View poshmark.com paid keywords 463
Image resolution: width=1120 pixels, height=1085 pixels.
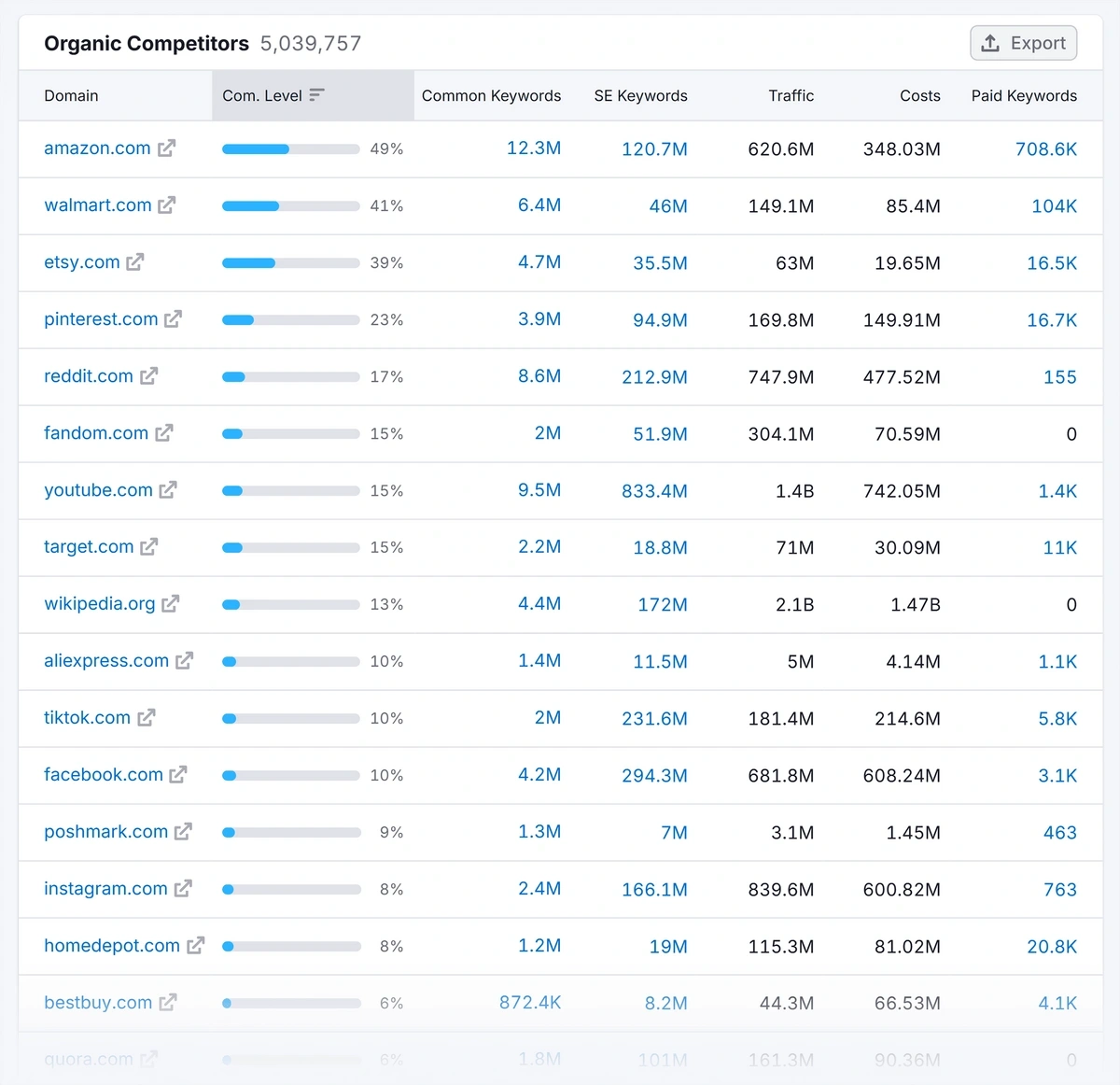pos(1060,833)
